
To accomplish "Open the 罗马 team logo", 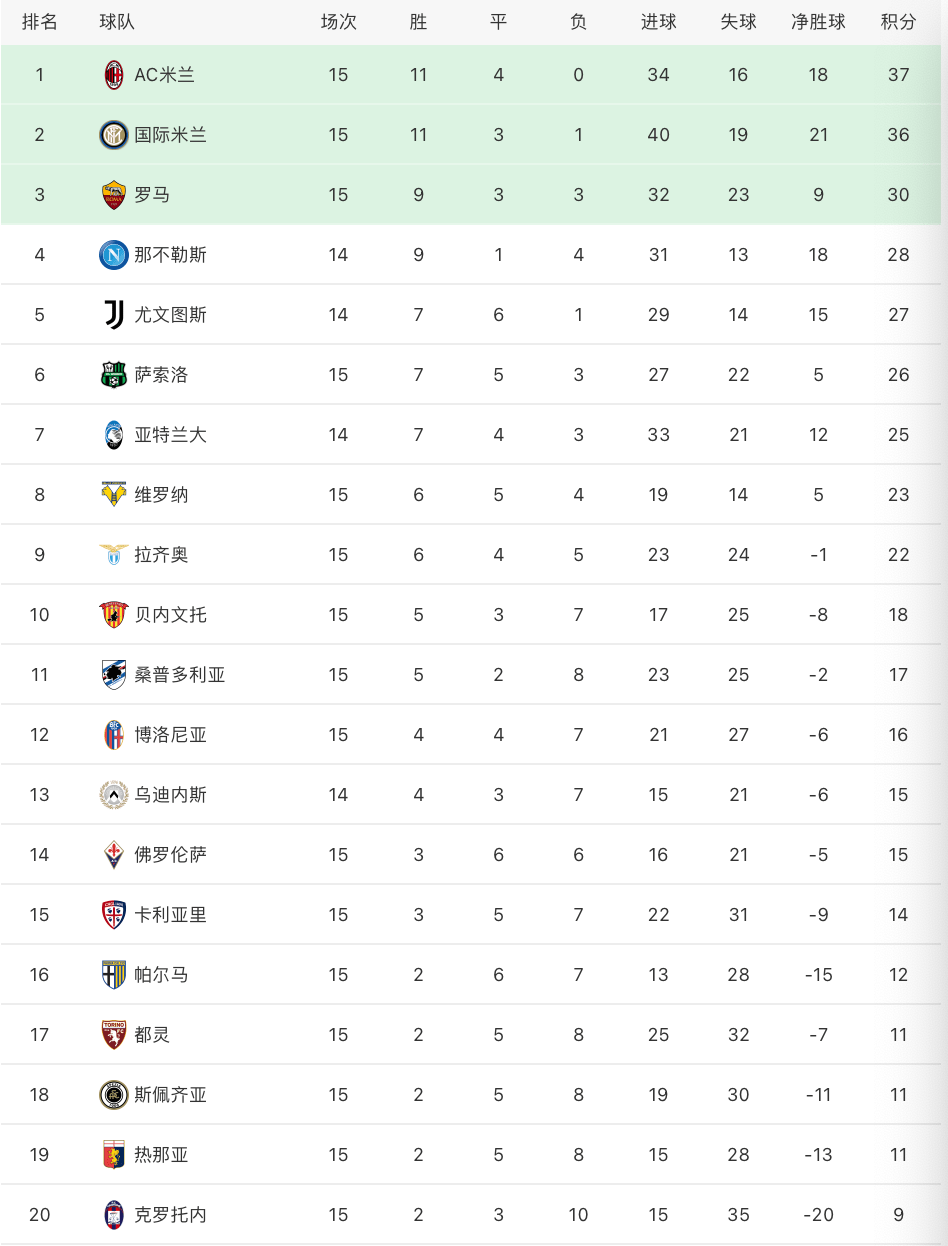I will pos(114,195).
